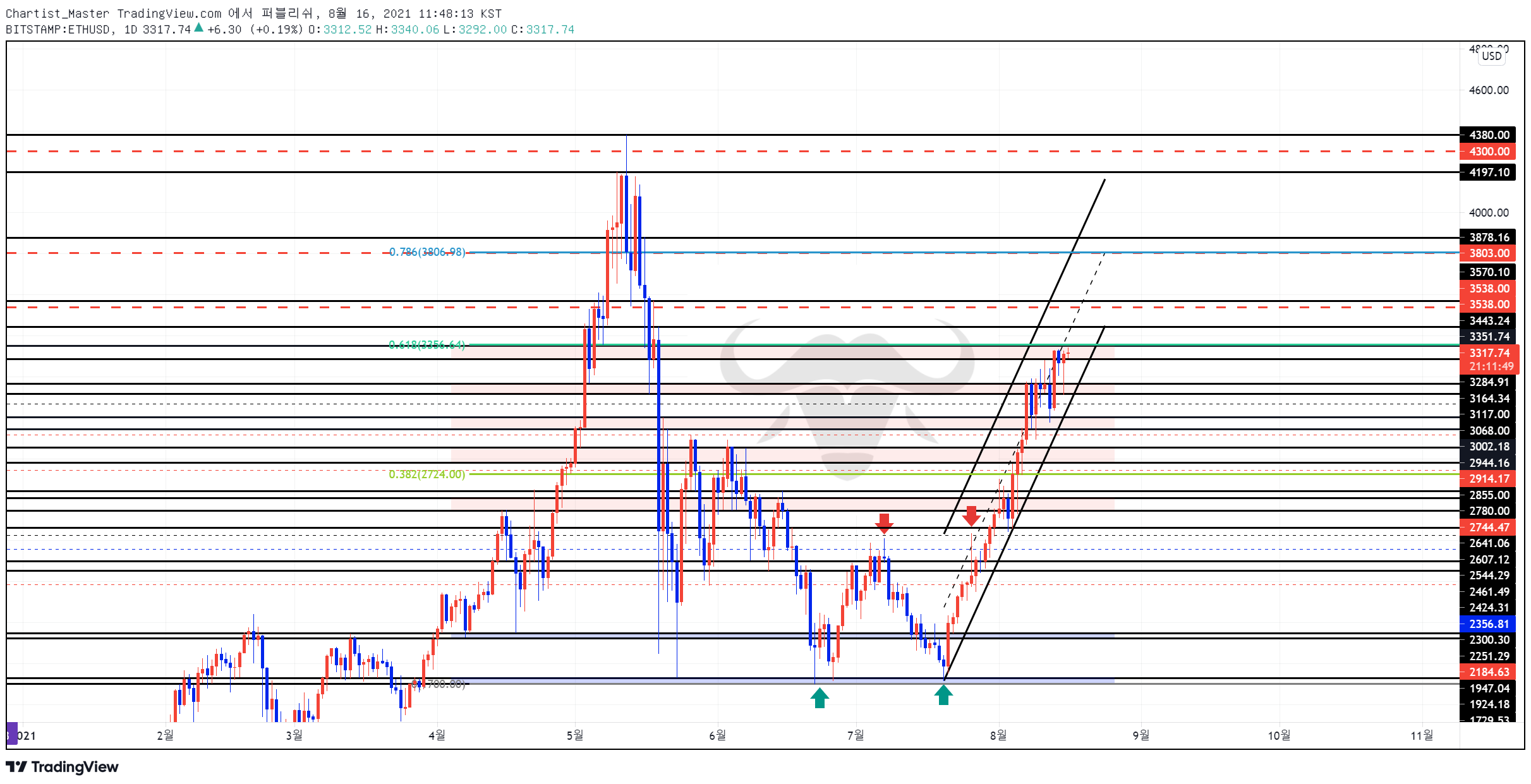
Task: Select the red 3803.00 price label
Action: pos(1487,253)
